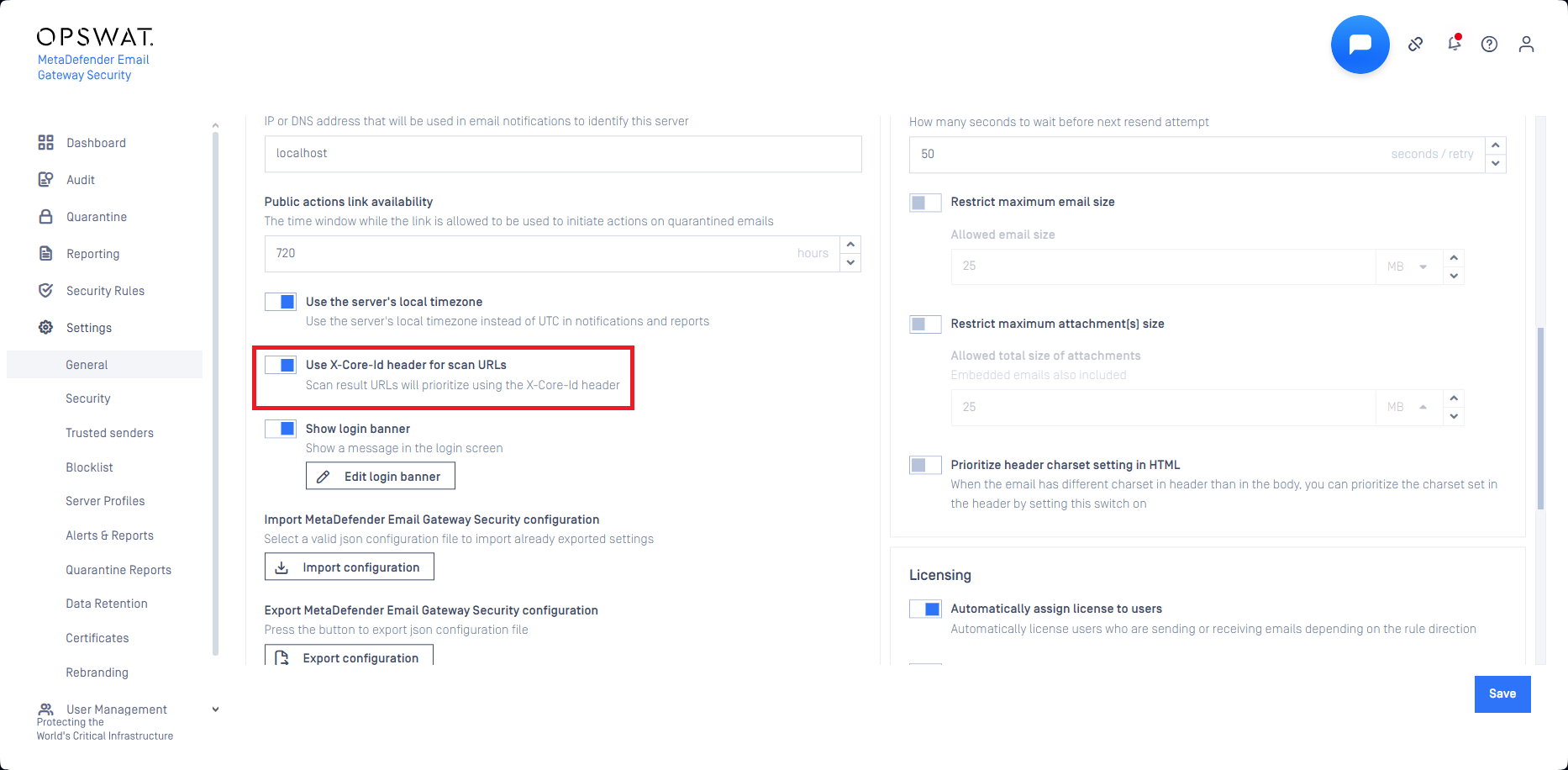Open the notifications bell
Screen dimensions: 1568x770
tap(1454, 44)
